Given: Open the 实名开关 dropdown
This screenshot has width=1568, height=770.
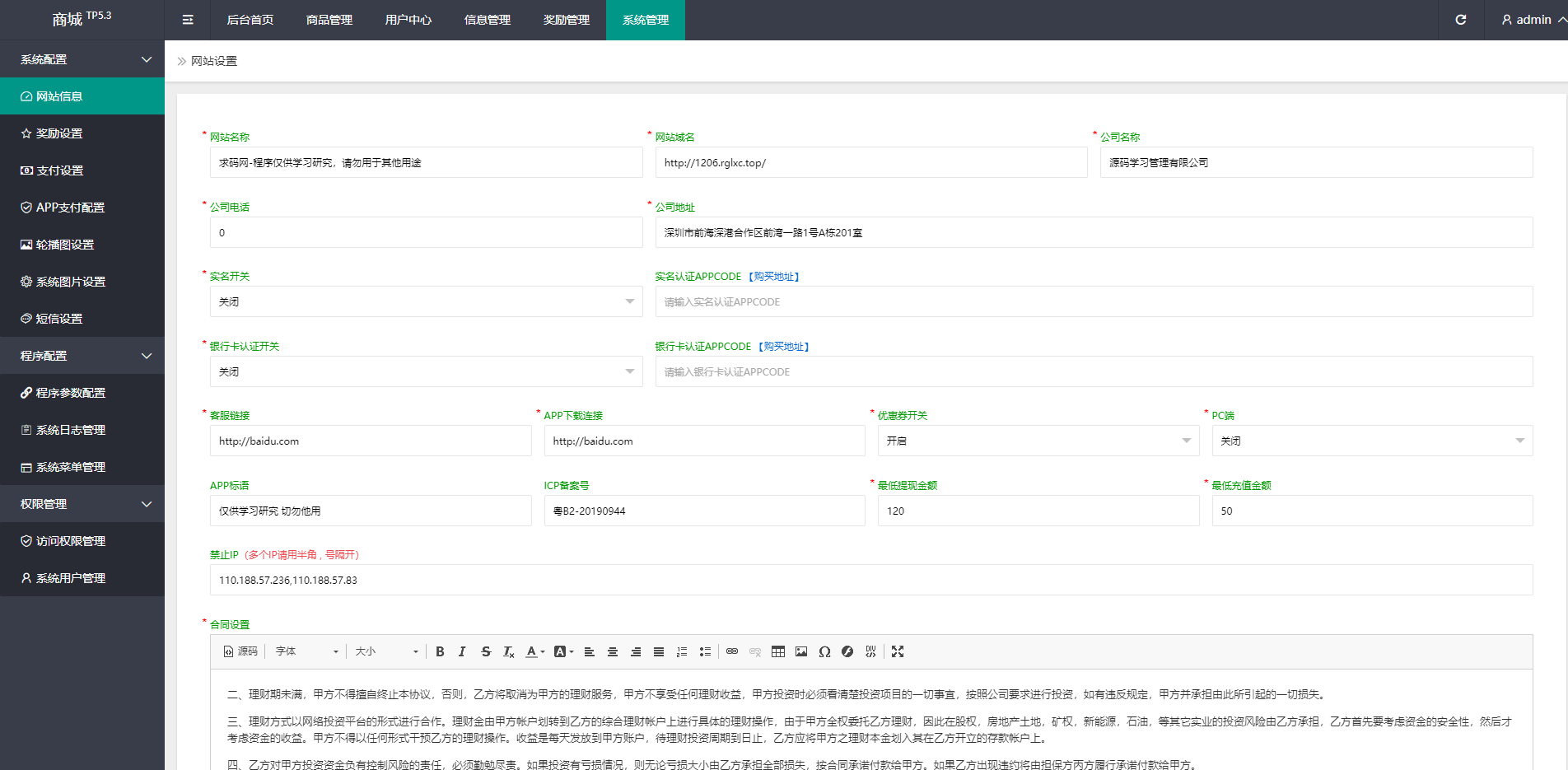Looking at the screenshot, I should (426, 301).
